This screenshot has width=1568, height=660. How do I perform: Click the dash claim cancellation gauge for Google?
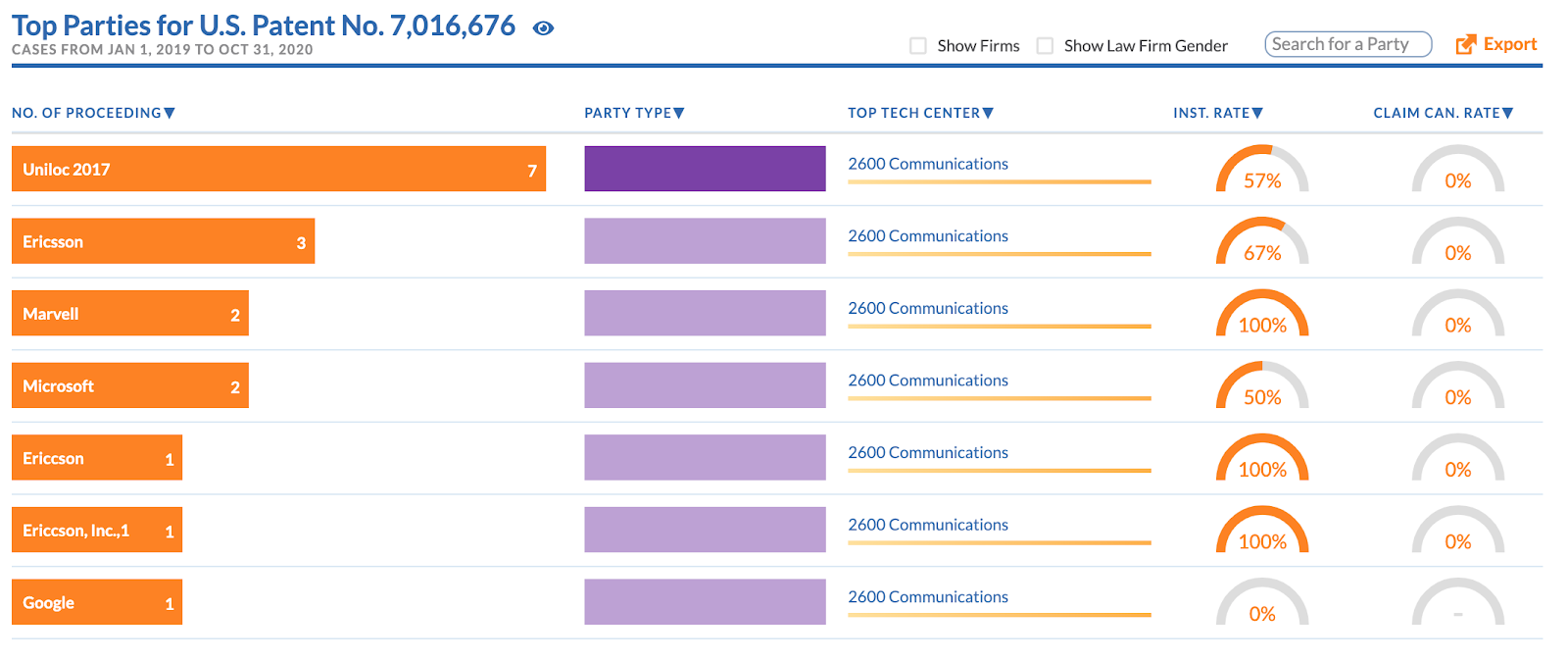1457,603
